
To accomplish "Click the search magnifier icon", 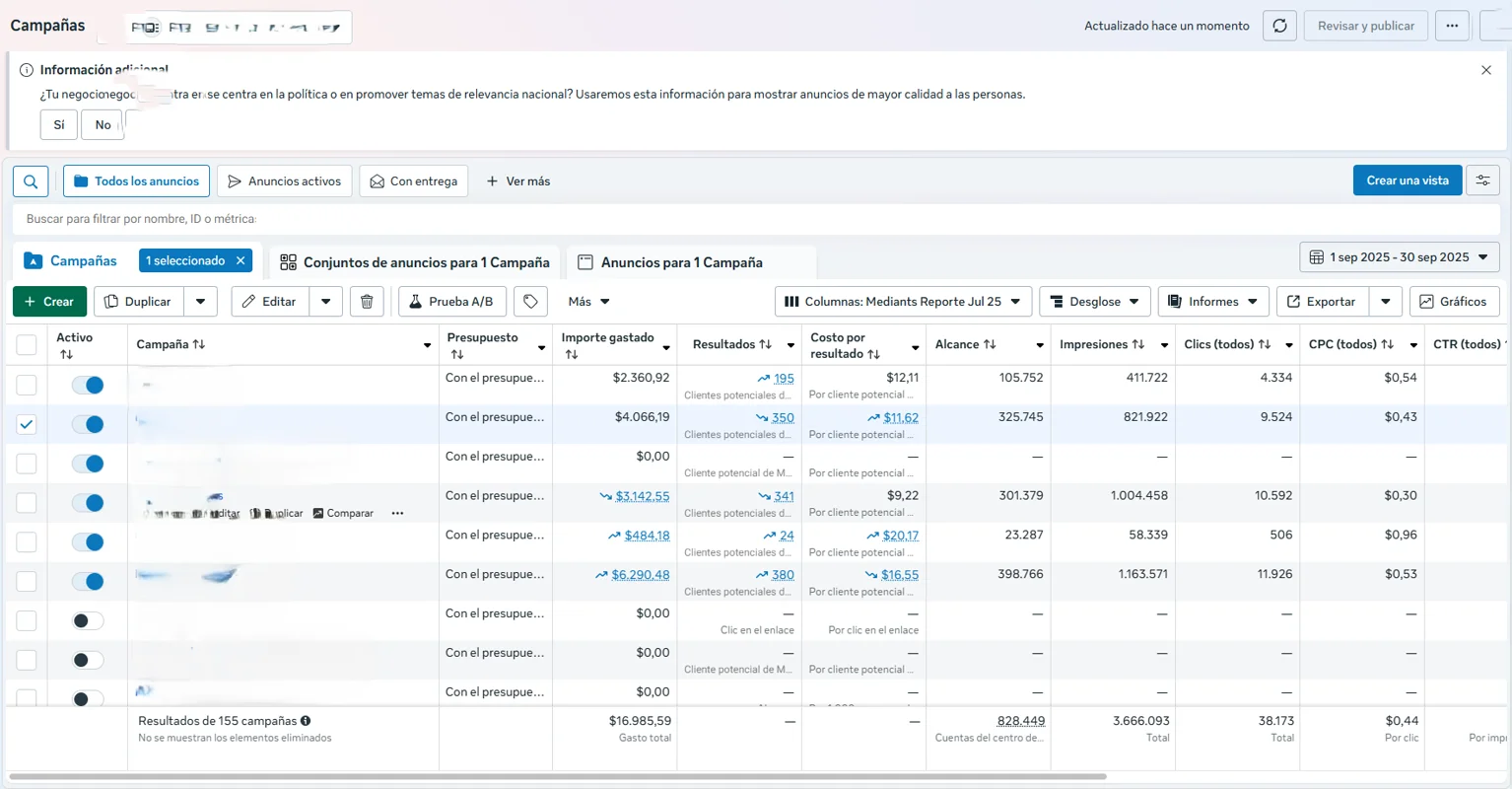I will tap(31, 181).
